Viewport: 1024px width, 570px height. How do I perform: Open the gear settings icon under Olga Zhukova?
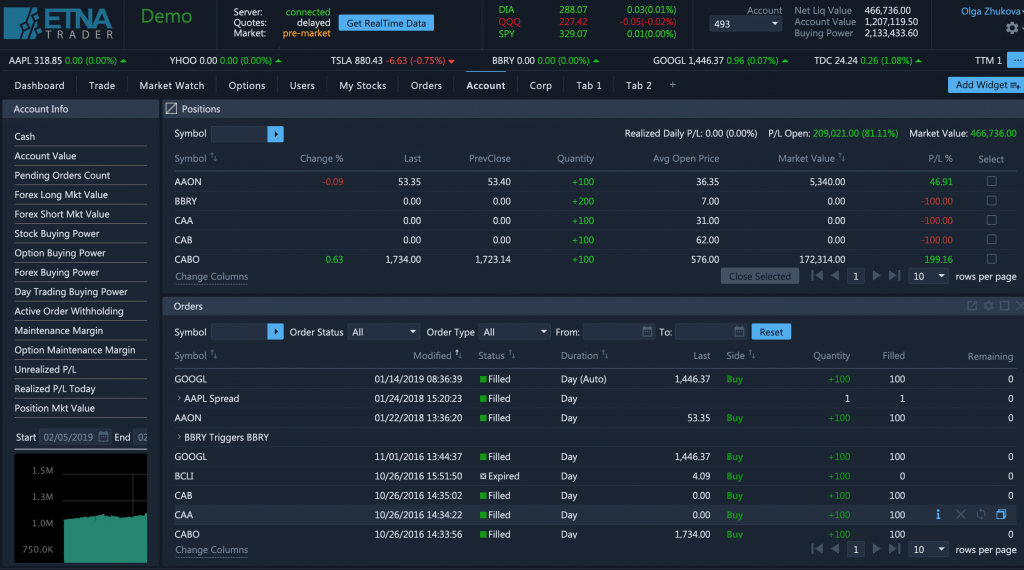tap(1012, 27)
